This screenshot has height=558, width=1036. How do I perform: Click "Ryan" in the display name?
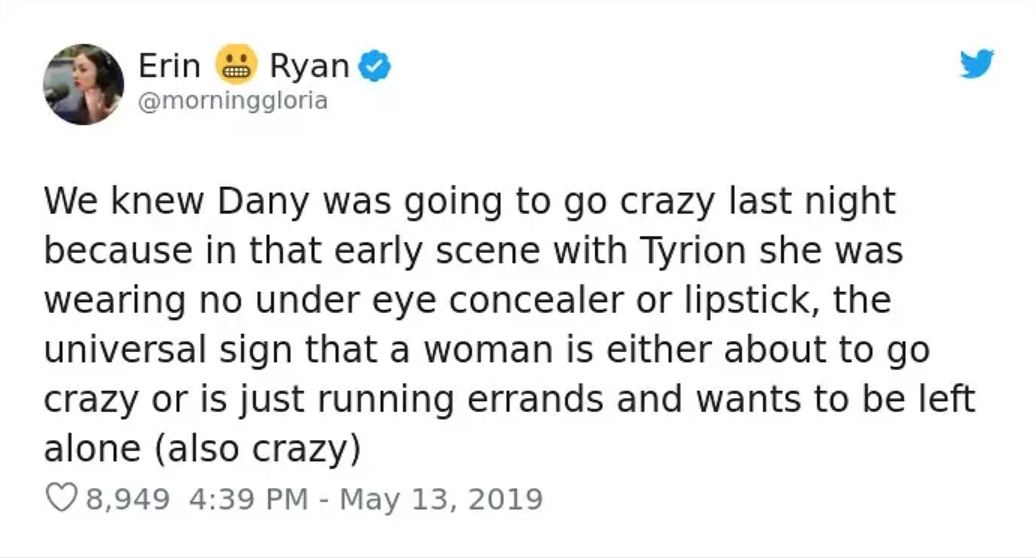(x=308, y=67)
